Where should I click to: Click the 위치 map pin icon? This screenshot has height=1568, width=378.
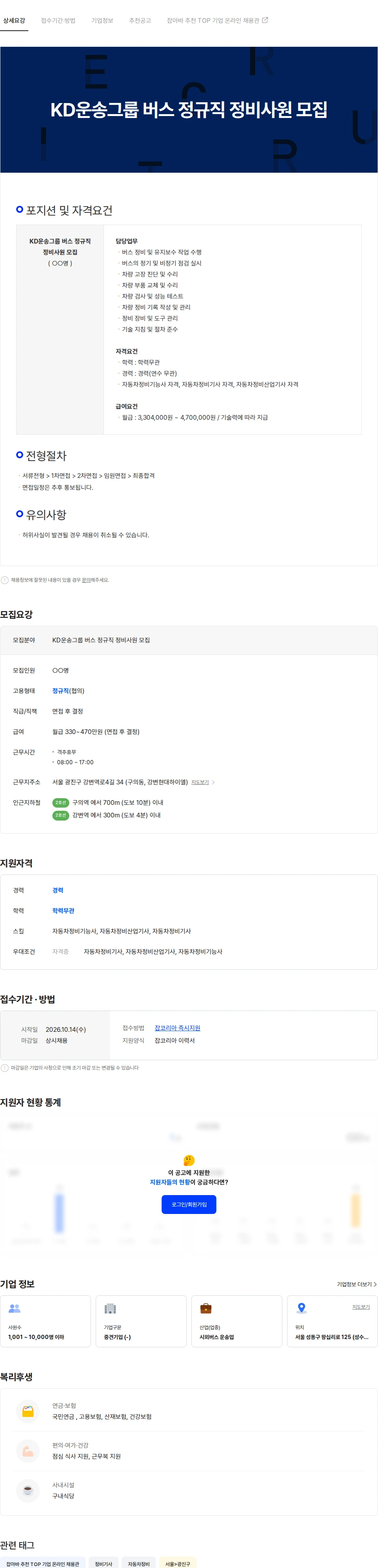(x=301, y=1308)
